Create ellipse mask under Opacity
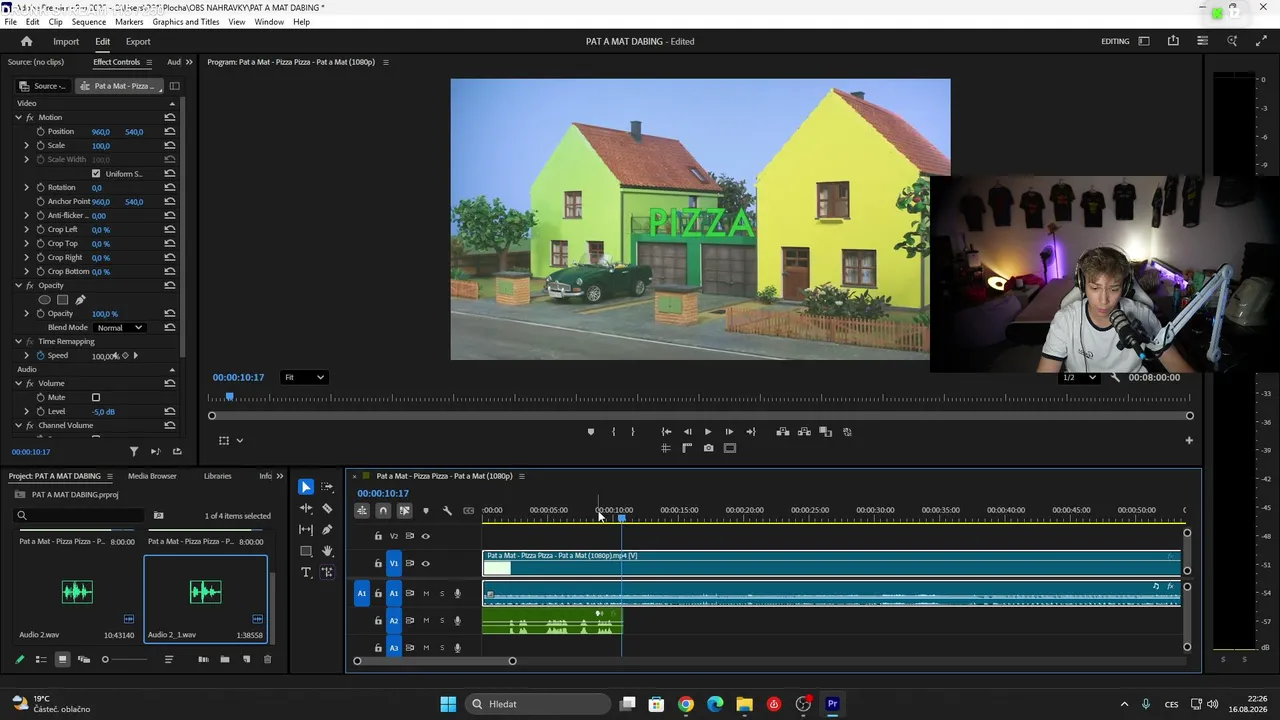The width and height of the screenshot is (1280, 720). click(44, 300)
